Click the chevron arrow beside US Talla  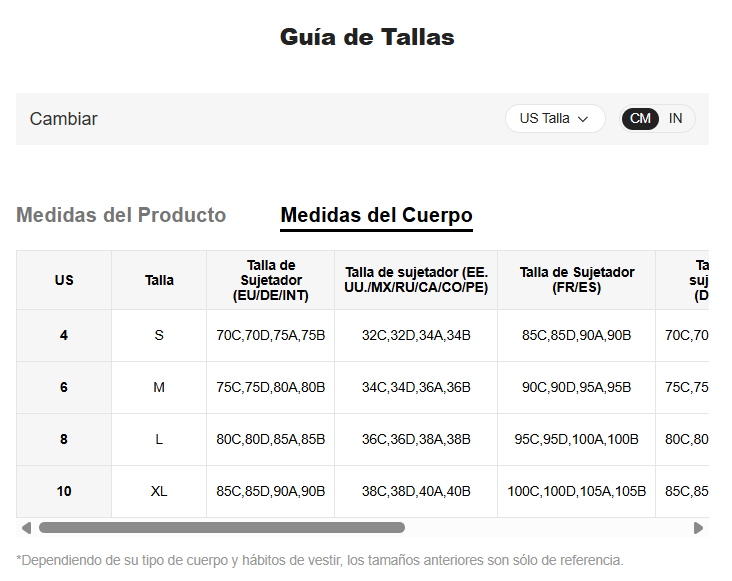pyautogui.click(x=584, y=119)
